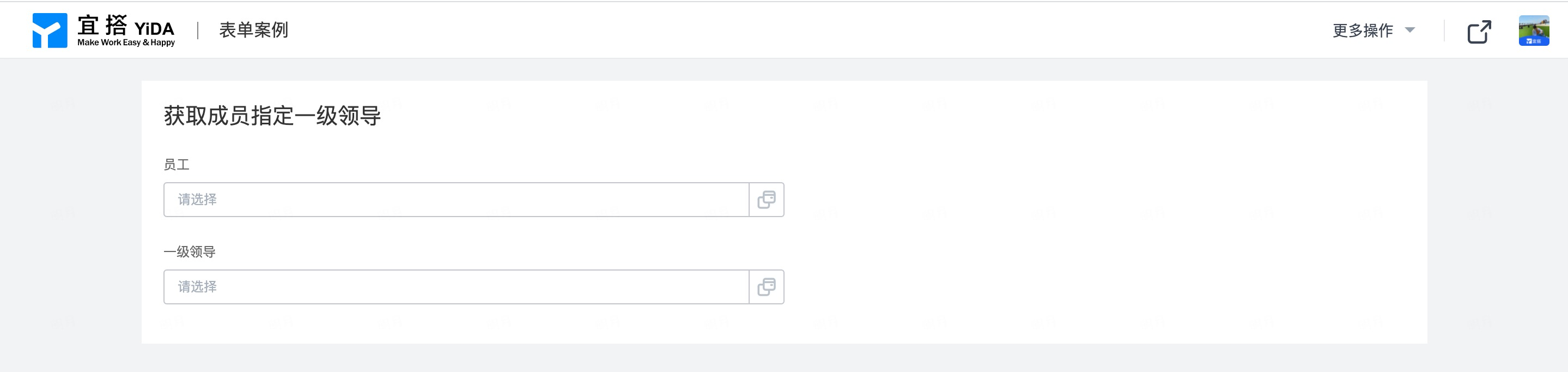Viewport: 1568px width, 372px height.
Task: Focus the 员工 请选择 input field
Action: click(456, 200)
